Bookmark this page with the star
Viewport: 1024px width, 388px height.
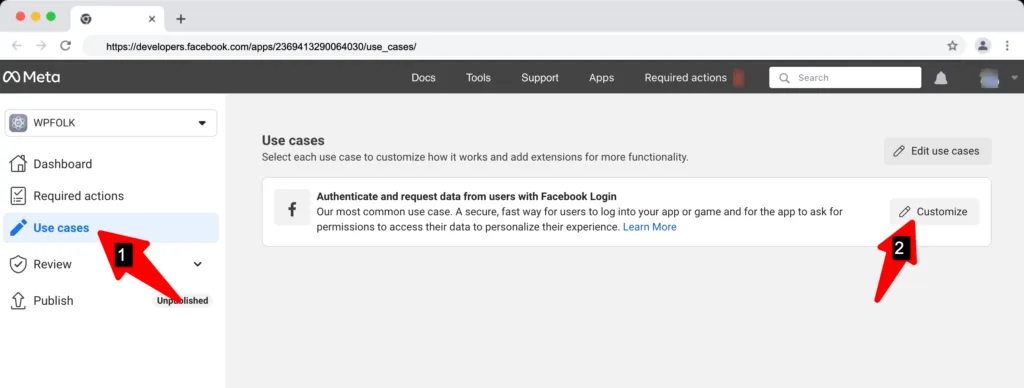952,46
